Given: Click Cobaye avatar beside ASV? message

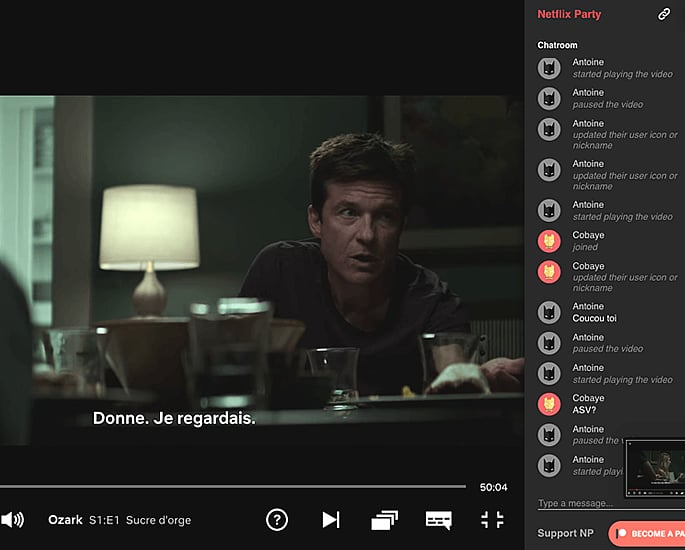Looking at the screenshot, I should (x=549, y=404).
